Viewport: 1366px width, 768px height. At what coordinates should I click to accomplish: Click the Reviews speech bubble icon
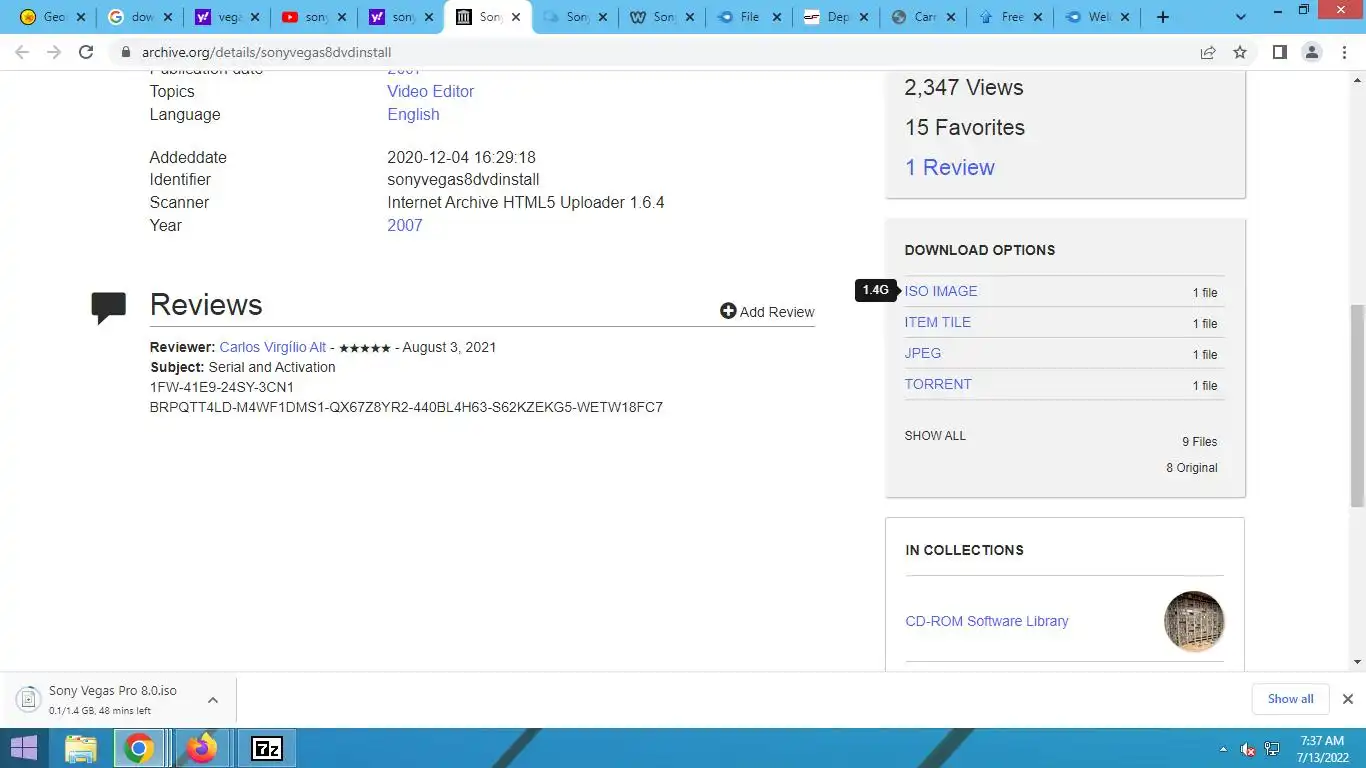[108, 307]
